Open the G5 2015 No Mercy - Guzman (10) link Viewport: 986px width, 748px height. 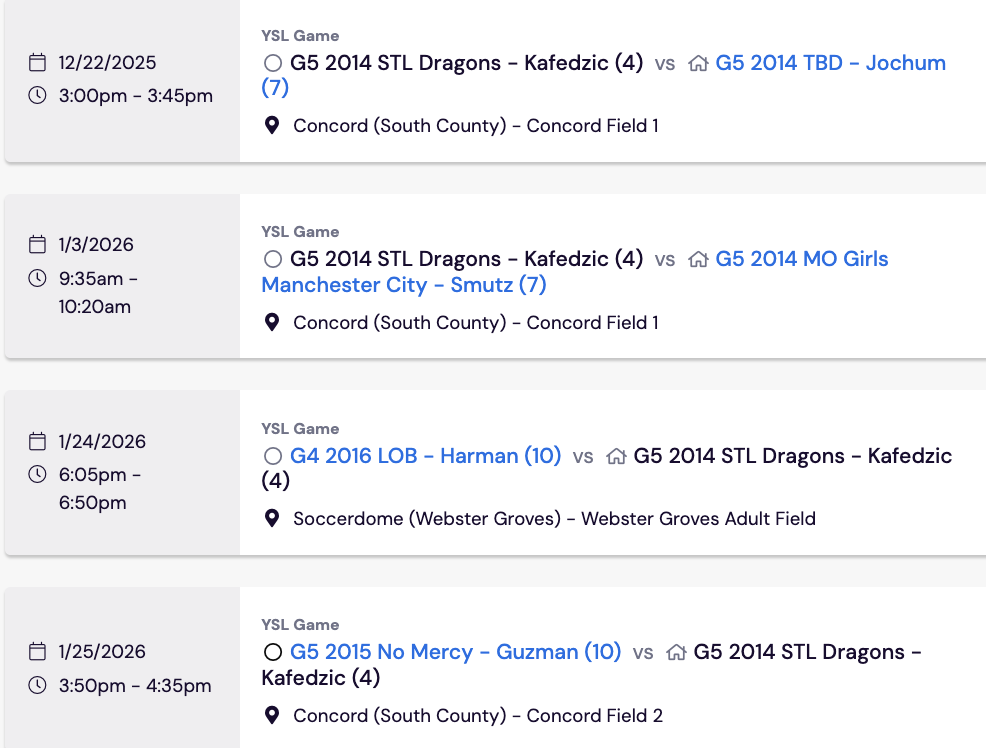tap(455, 652)
